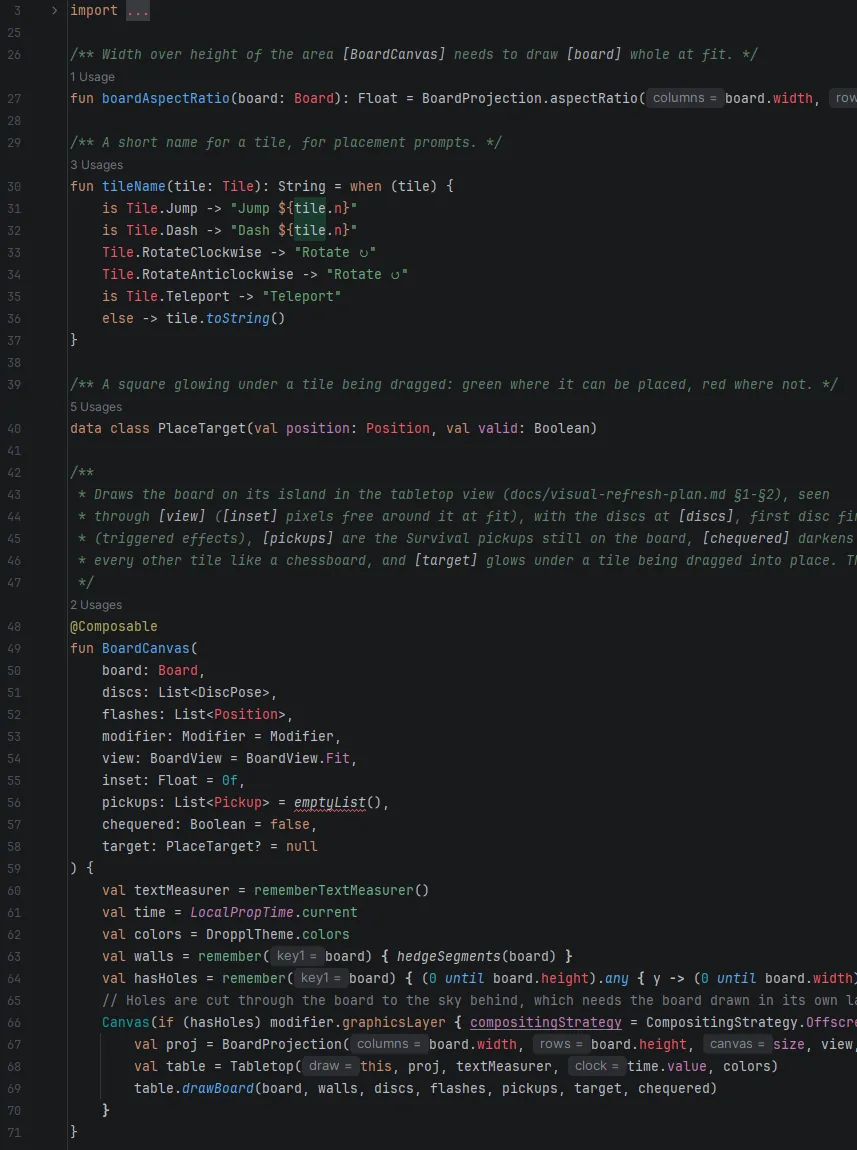Viewport: 857px width, 1150px height.
Task: Click the hedgeSegments call
Action: pyautogui.click(x=449, y=956)
